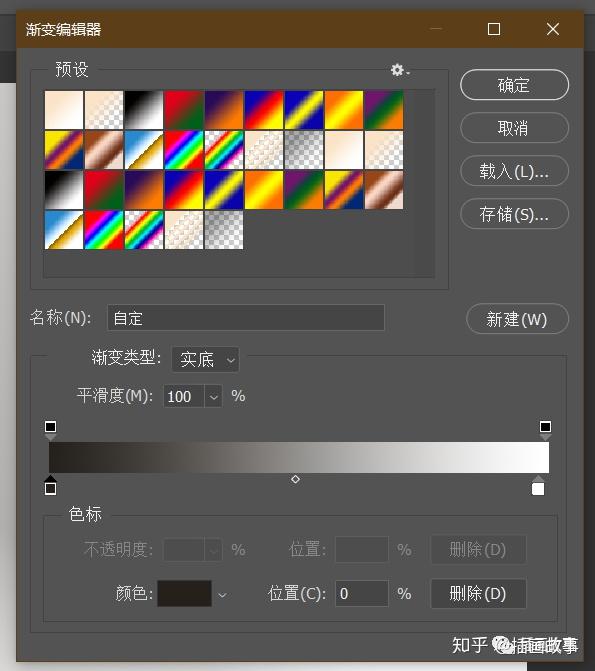
Task: Open the 渐变类型 dropdown showing 实底
Action: click(x=205, y=359)
